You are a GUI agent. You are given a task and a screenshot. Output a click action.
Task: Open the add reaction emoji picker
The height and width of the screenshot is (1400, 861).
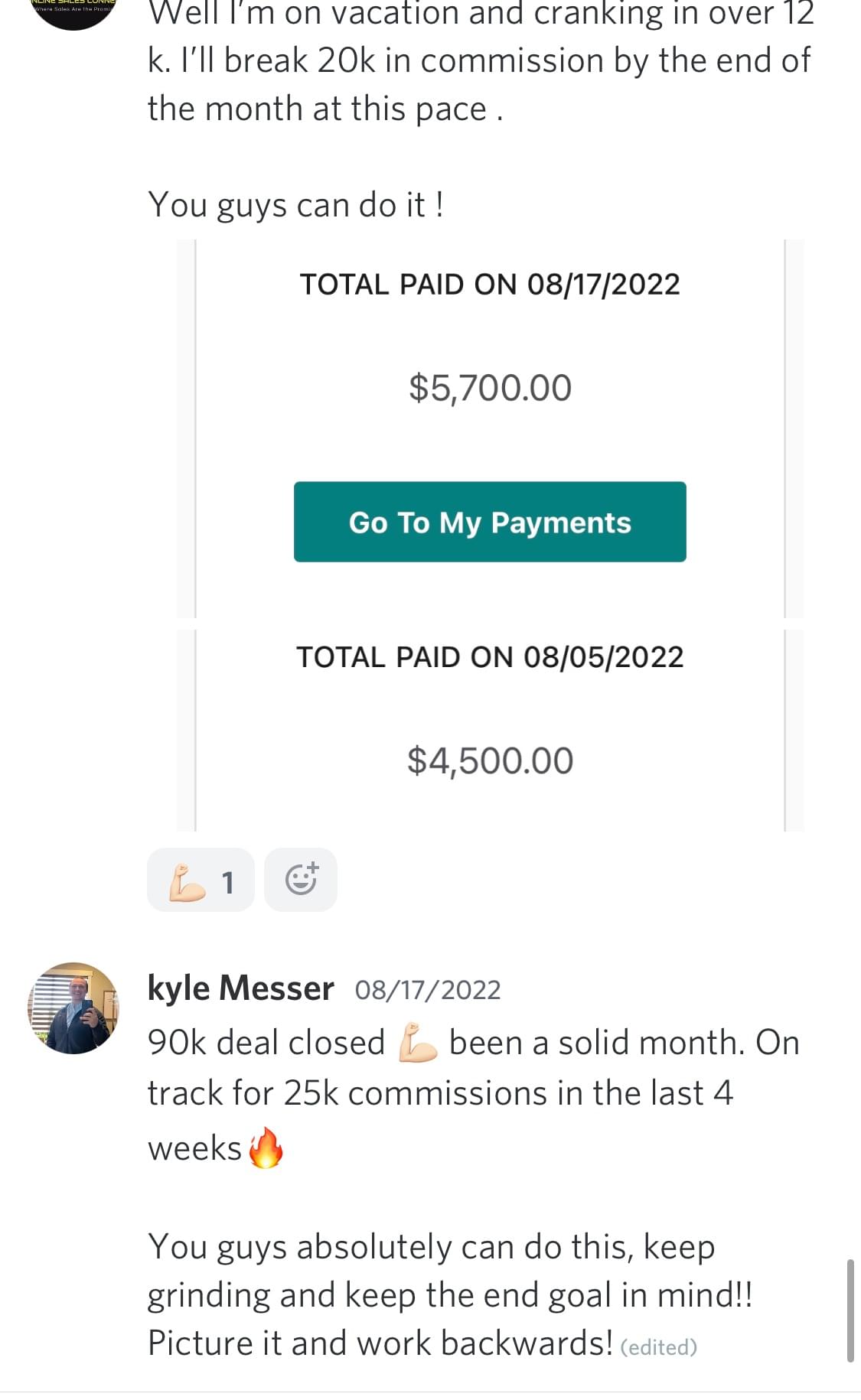click(301, 880)
